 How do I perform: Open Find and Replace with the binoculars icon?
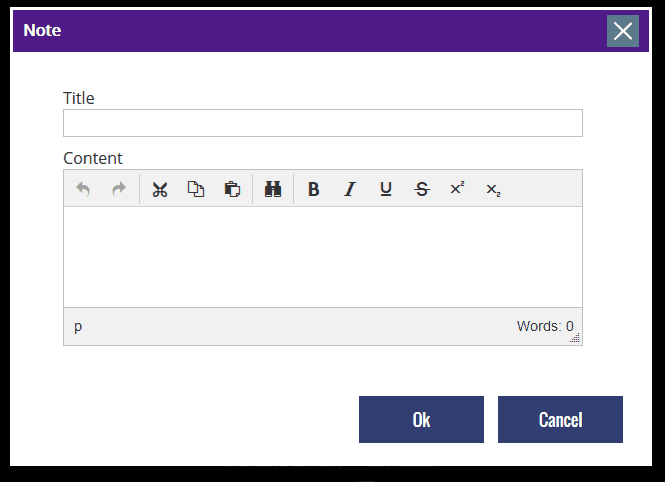click(x=273, y=189)
